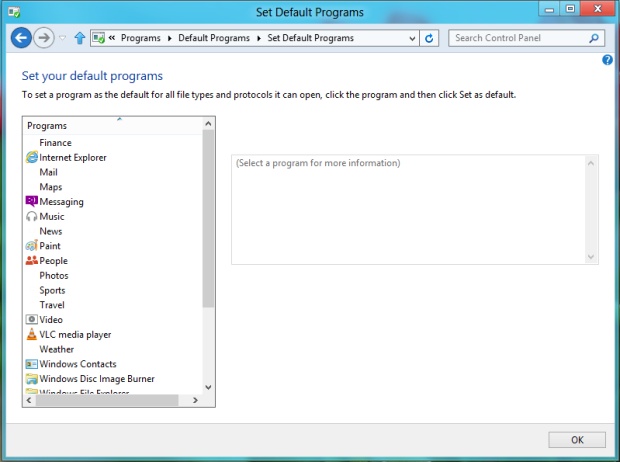620x462 pixels.
Task: Open address bar history dropdown
Action: point(412,38)
